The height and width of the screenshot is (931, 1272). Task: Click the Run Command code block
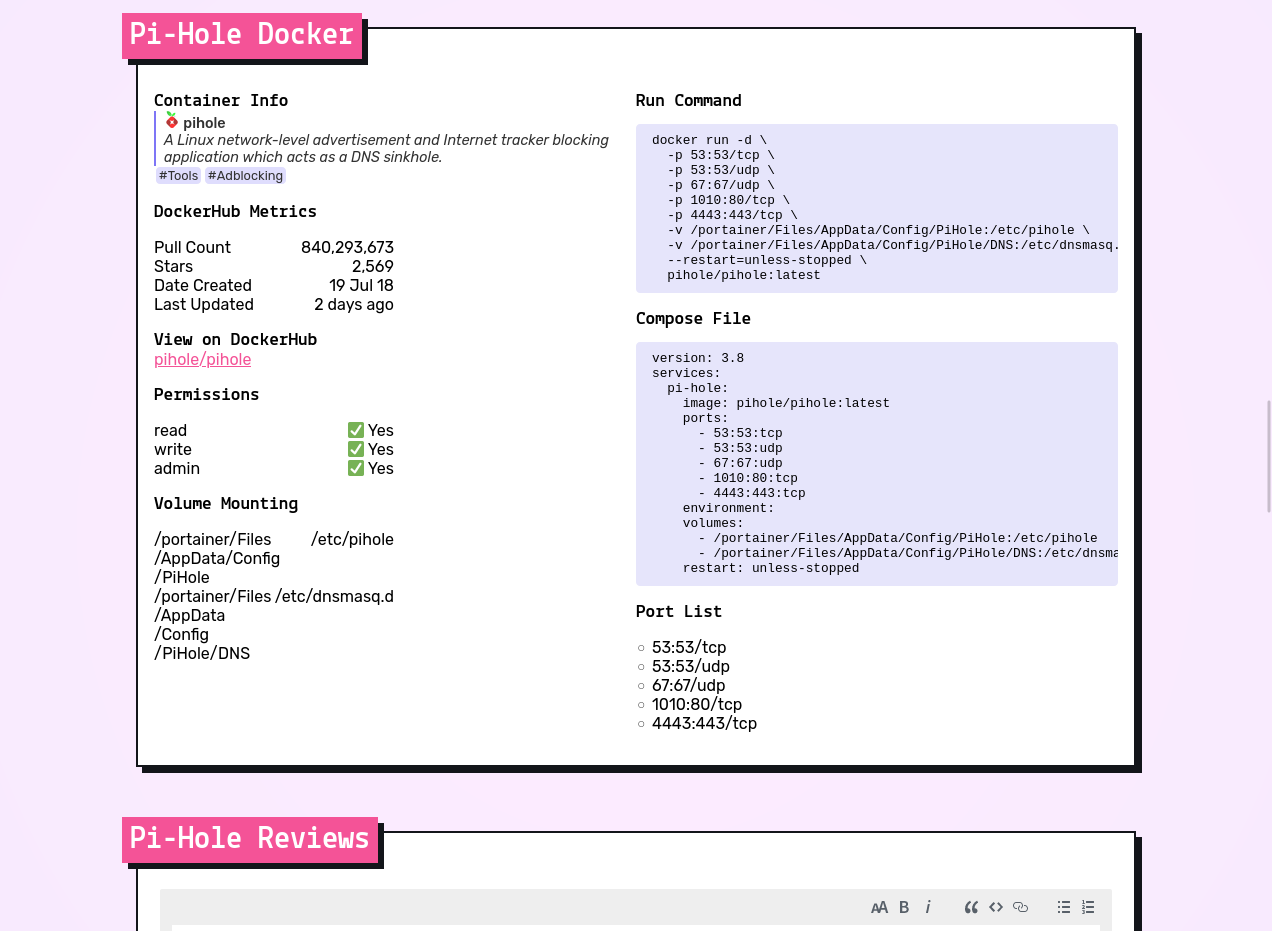[x=877, y=208]
